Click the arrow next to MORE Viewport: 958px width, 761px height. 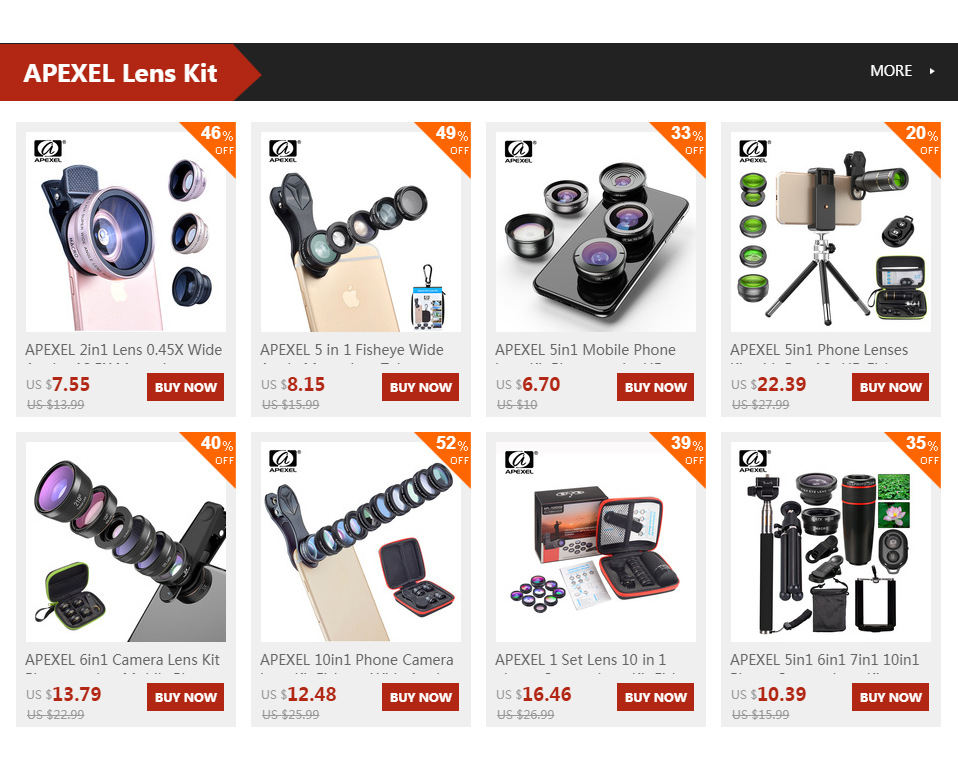pyautogui.click(x=932, y=71)
